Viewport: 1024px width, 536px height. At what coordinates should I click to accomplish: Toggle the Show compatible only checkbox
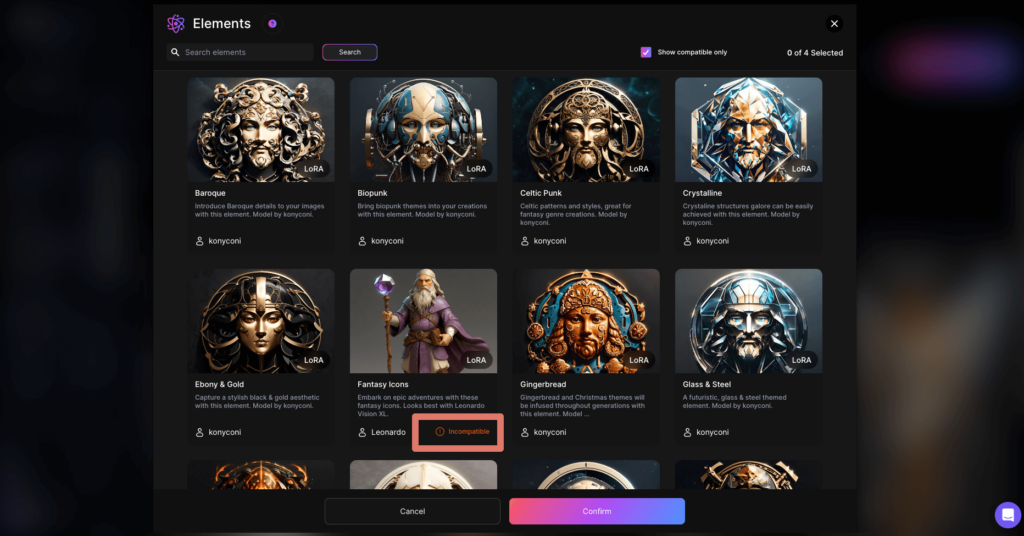tap(646, 52)
